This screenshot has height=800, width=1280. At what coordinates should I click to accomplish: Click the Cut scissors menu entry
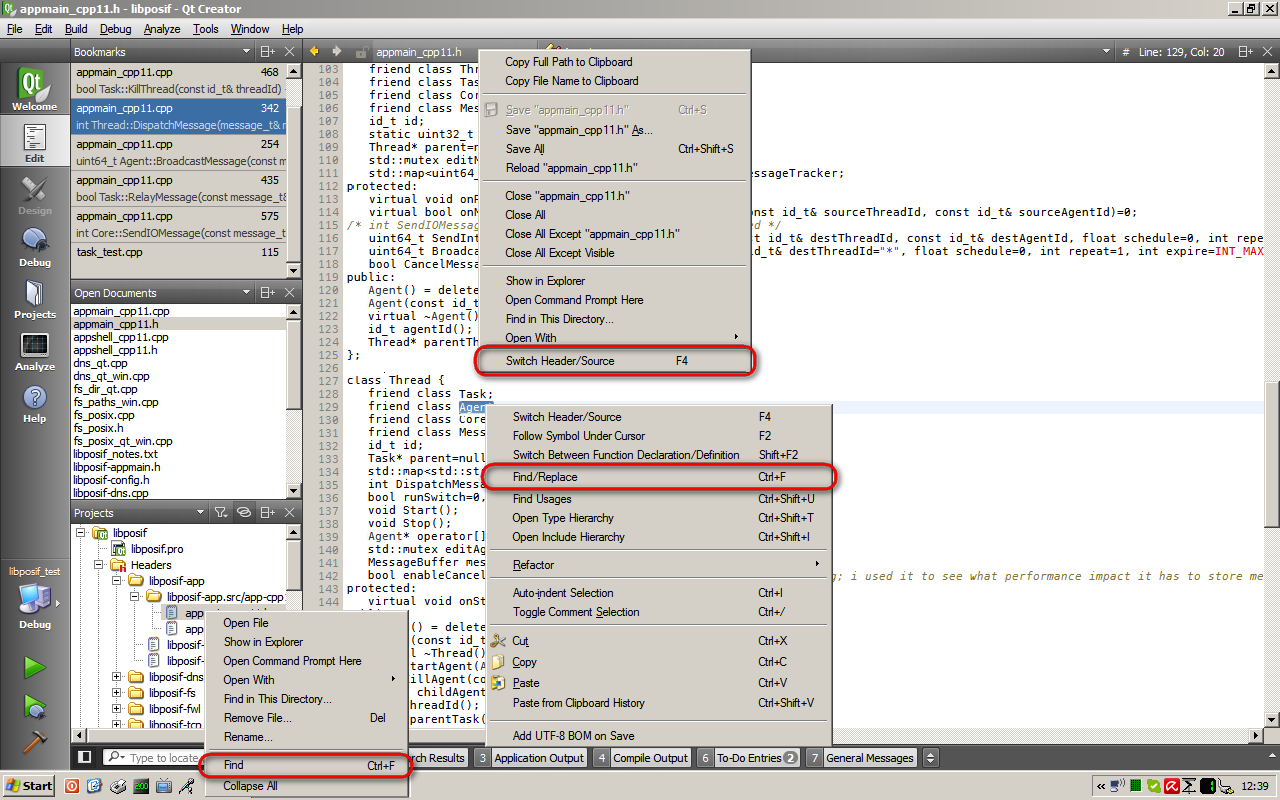click(497, 641)
